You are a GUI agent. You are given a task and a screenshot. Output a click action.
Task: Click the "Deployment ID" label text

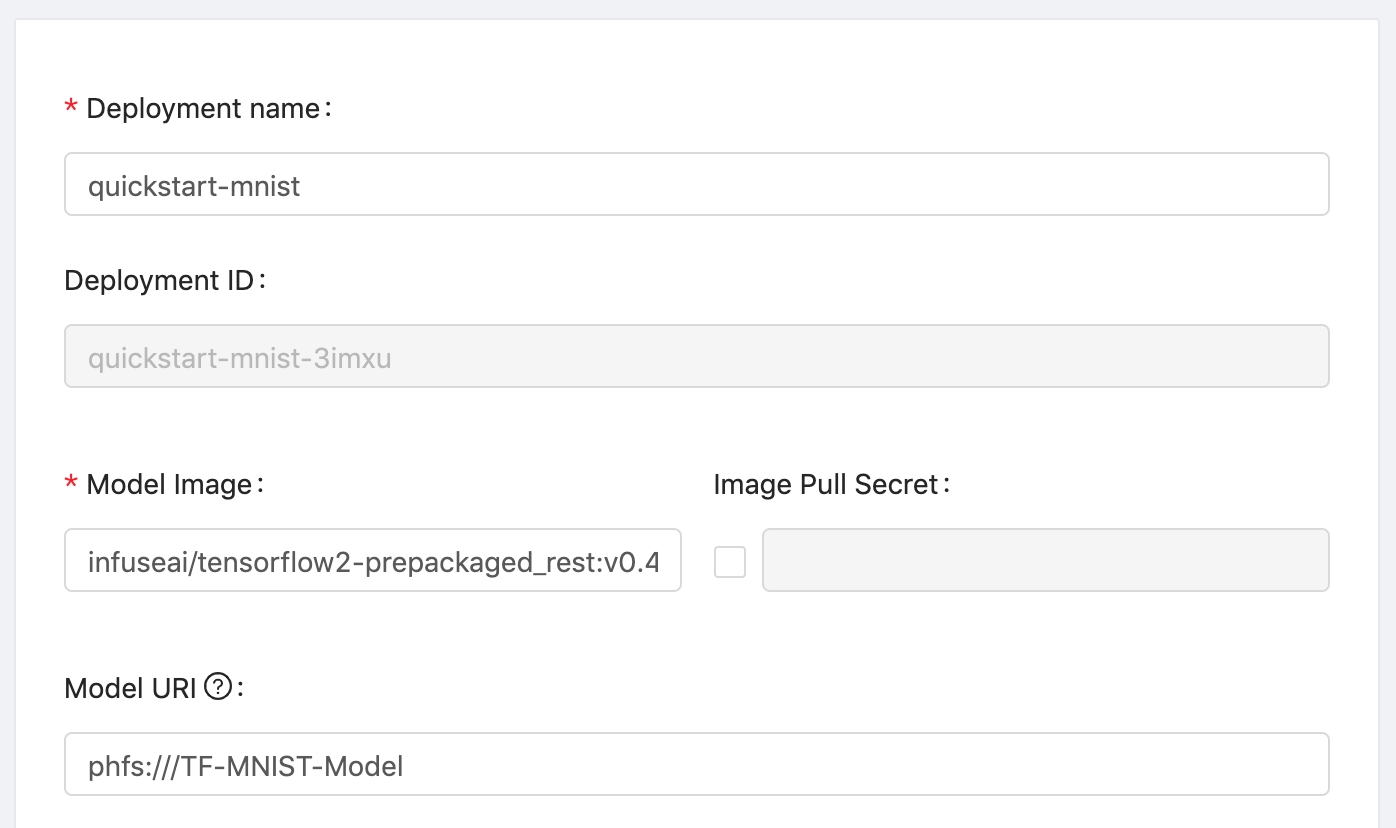159,281
